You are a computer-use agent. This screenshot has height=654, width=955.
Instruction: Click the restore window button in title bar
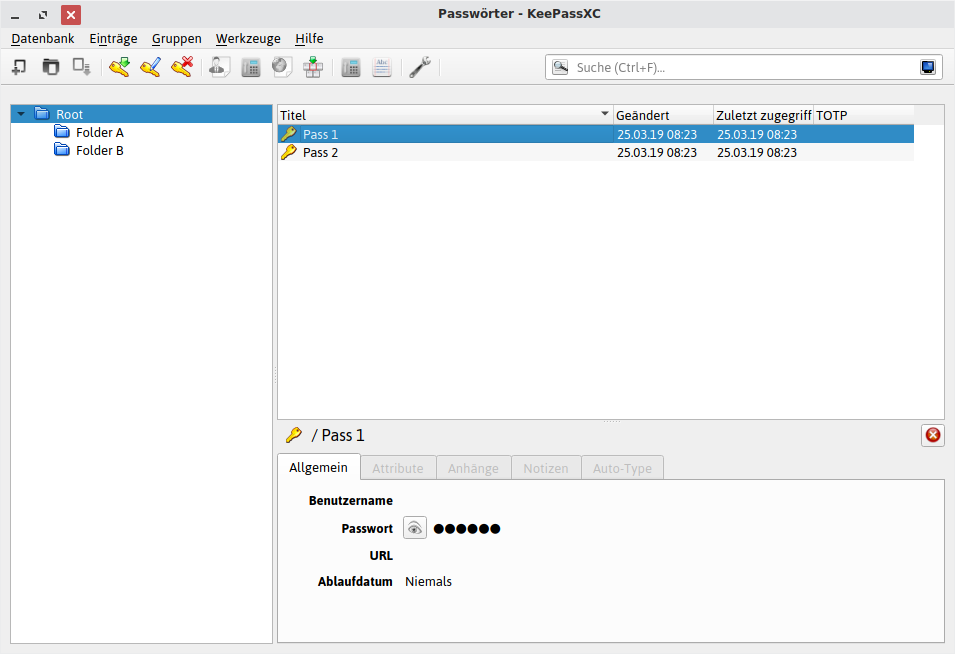[x=43, y=15]
